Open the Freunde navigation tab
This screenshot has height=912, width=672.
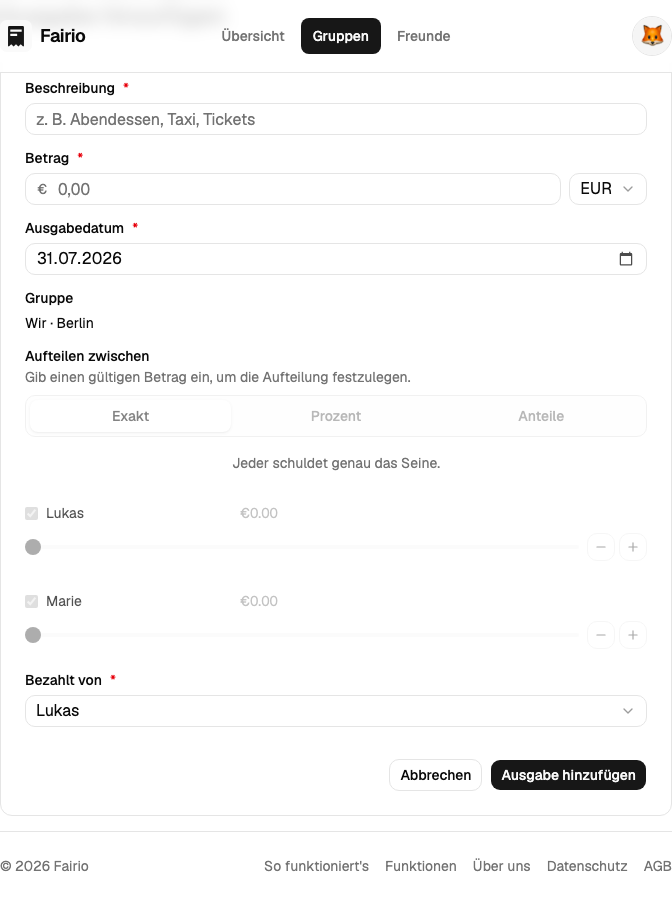pyautogui.click(x=424, y=36)
